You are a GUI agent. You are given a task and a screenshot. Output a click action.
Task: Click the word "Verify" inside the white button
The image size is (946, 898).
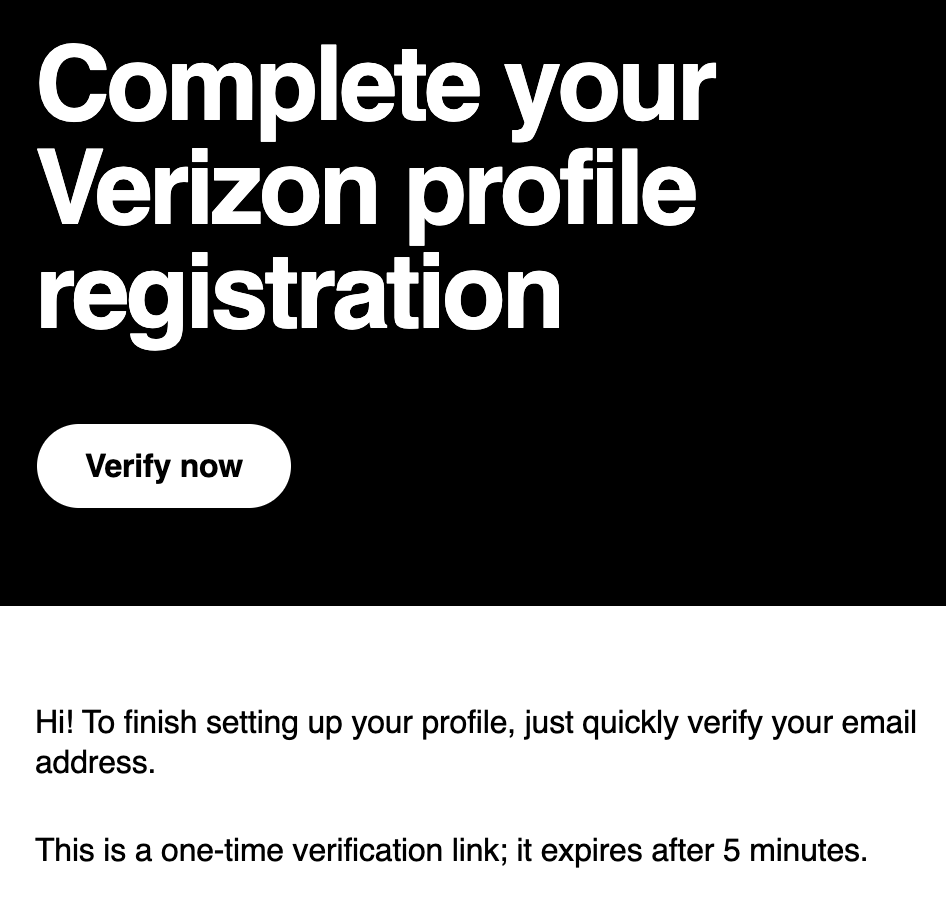pyautogui.click(x=128, y=467)
